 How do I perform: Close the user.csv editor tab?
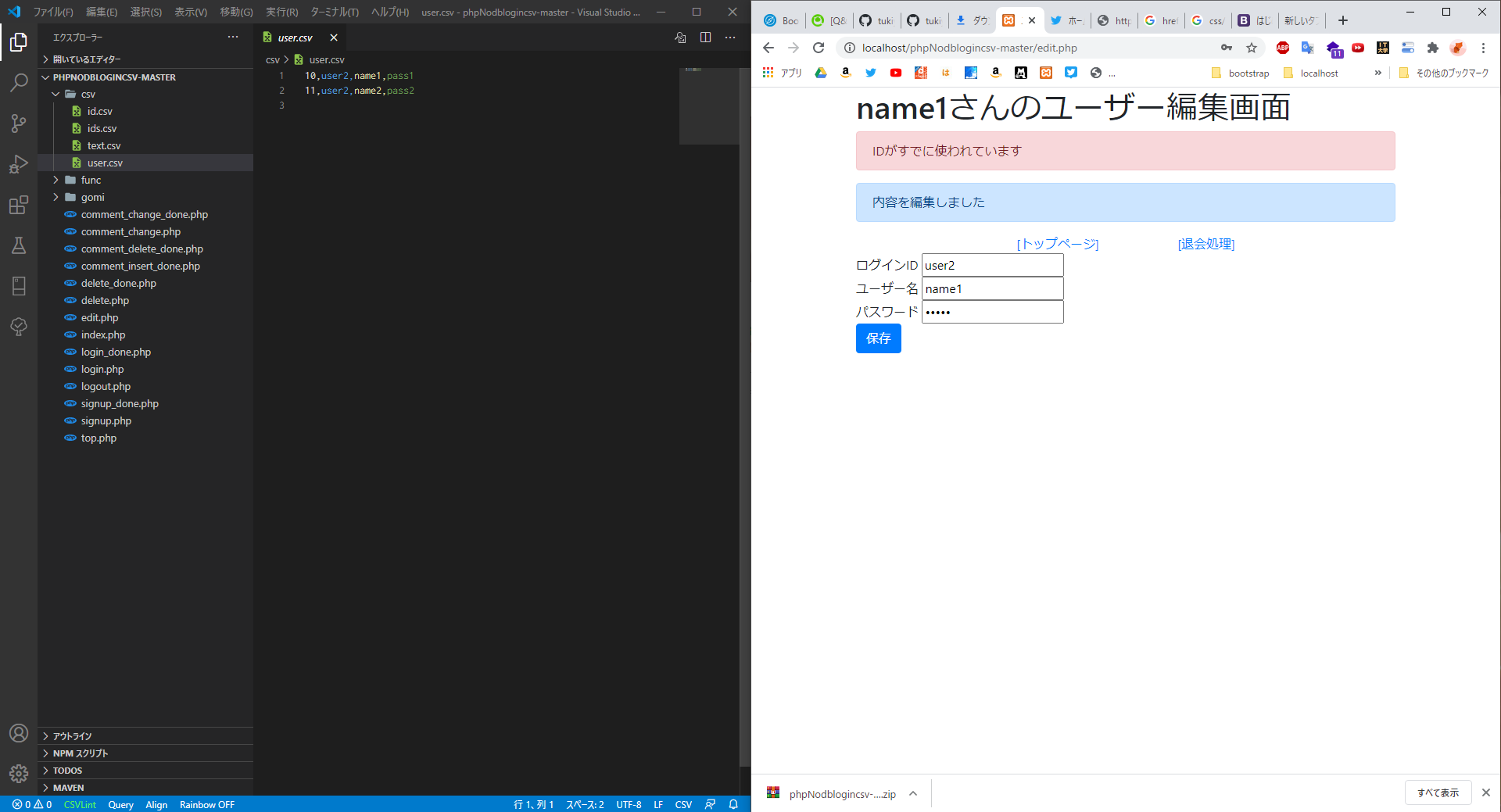(x=334, y=38)
